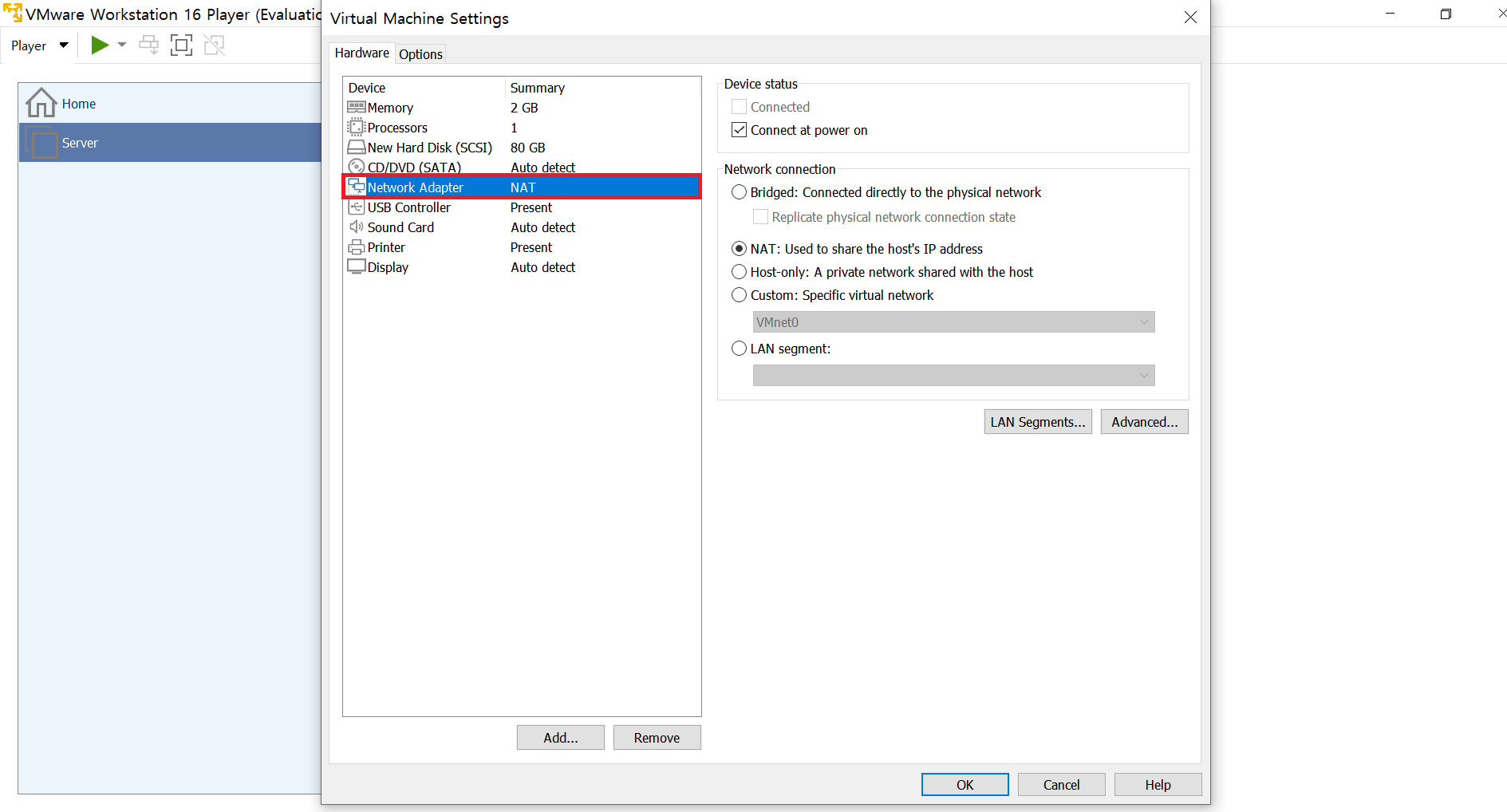Click Auto detect summary for Sound Card

click(543, 227)
